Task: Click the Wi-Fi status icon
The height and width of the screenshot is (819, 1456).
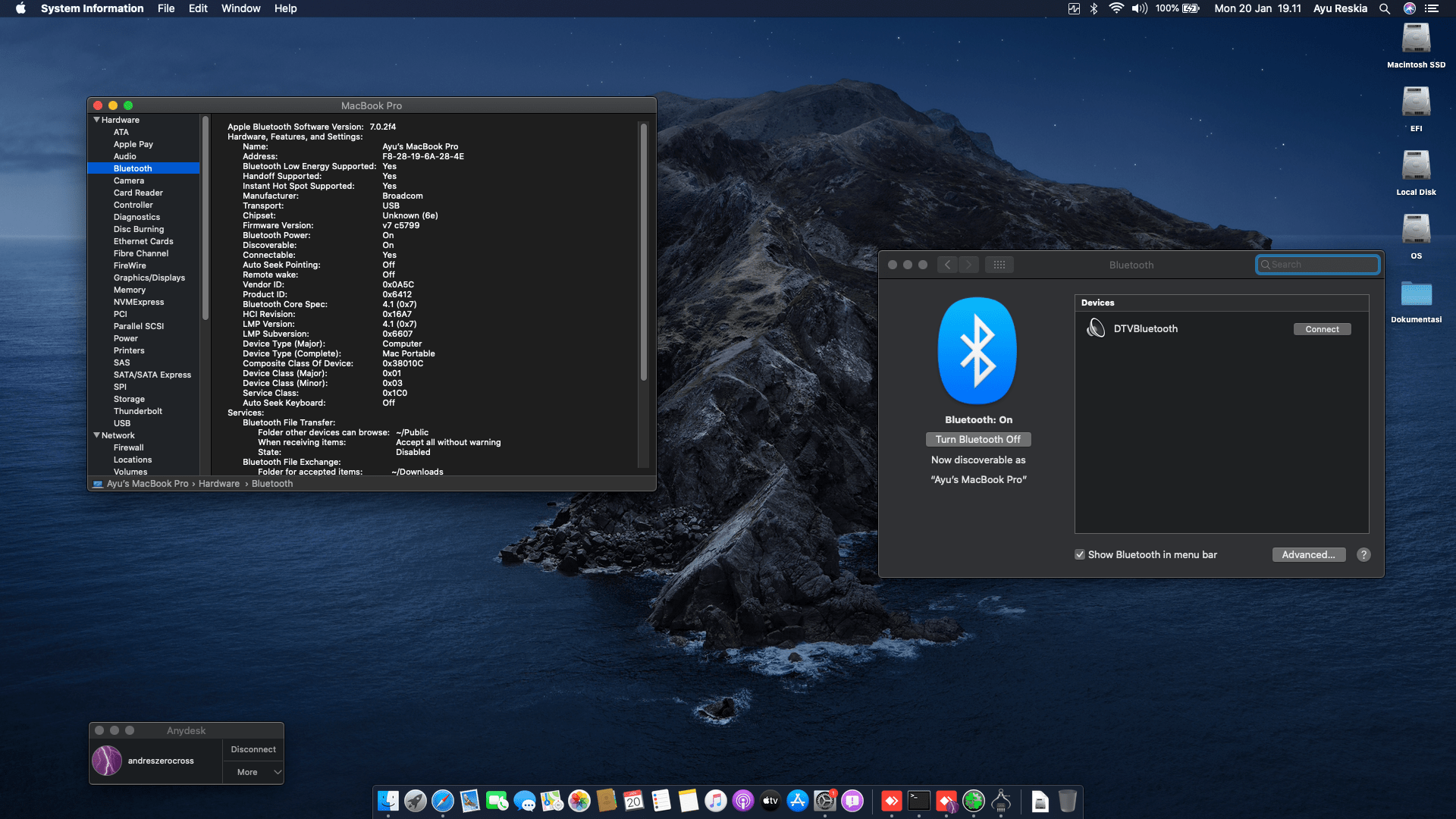Action: coord(1116,8)
